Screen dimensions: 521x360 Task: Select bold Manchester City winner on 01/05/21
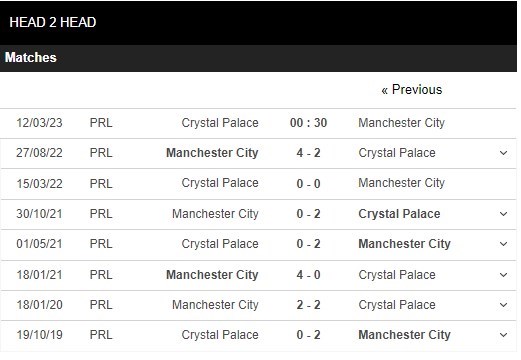tap(404, 244)
